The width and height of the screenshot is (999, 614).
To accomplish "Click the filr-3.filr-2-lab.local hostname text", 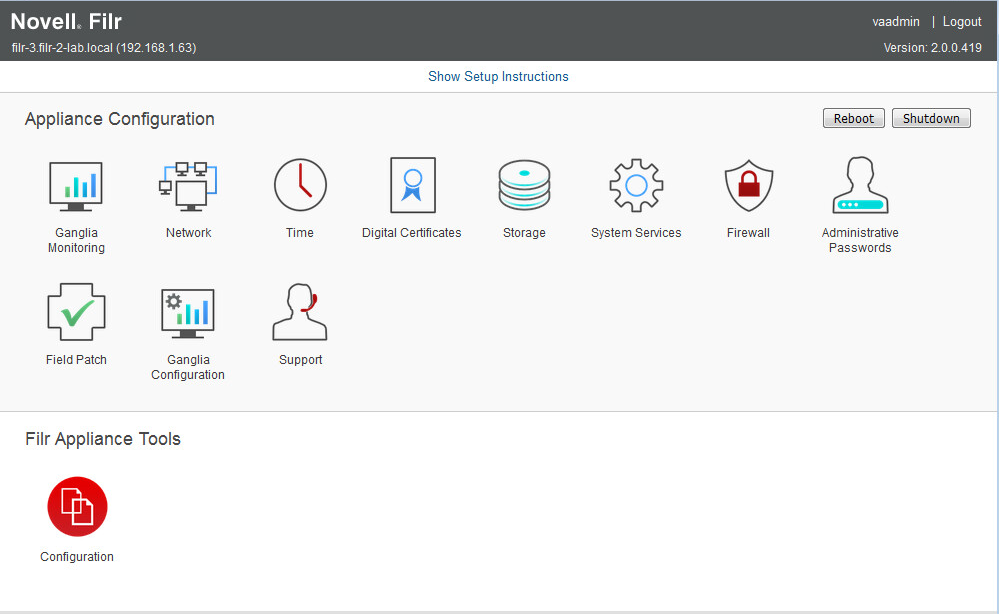I will pos(104,48).
